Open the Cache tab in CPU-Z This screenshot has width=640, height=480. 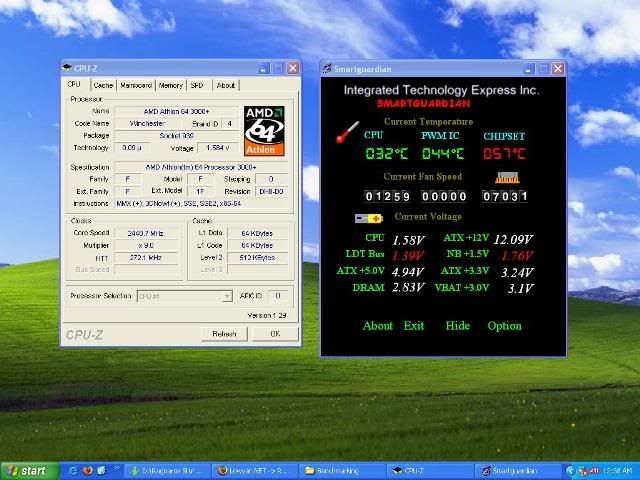(103, 85)
